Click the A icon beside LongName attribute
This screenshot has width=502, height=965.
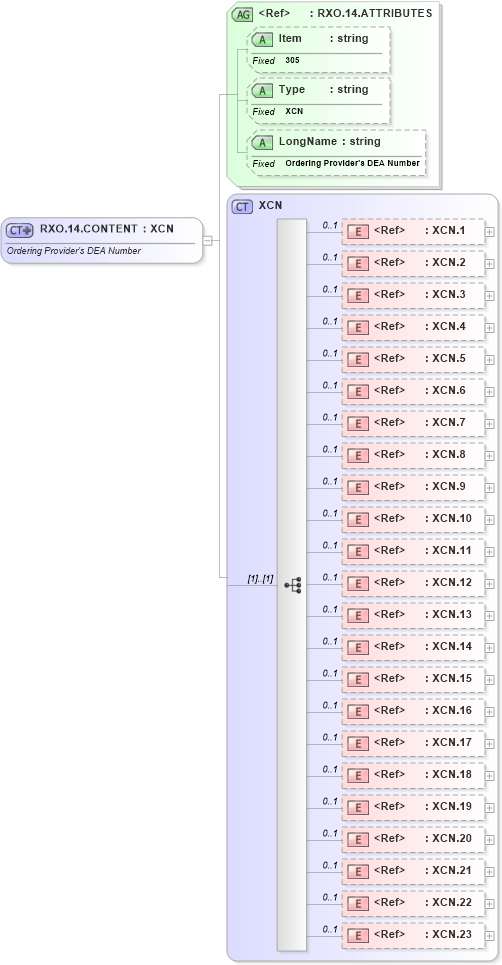click(x=263, y=143)
